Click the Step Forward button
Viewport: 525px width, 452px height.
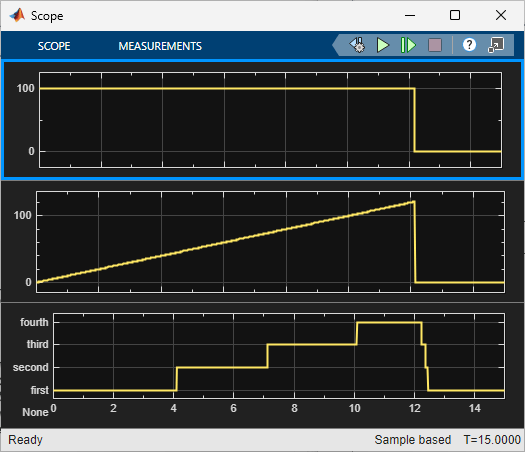(x=408, y=45)
